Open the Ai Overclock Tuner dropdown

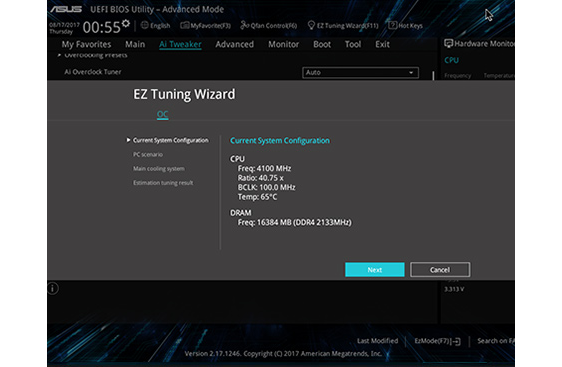tap(360, 72)
